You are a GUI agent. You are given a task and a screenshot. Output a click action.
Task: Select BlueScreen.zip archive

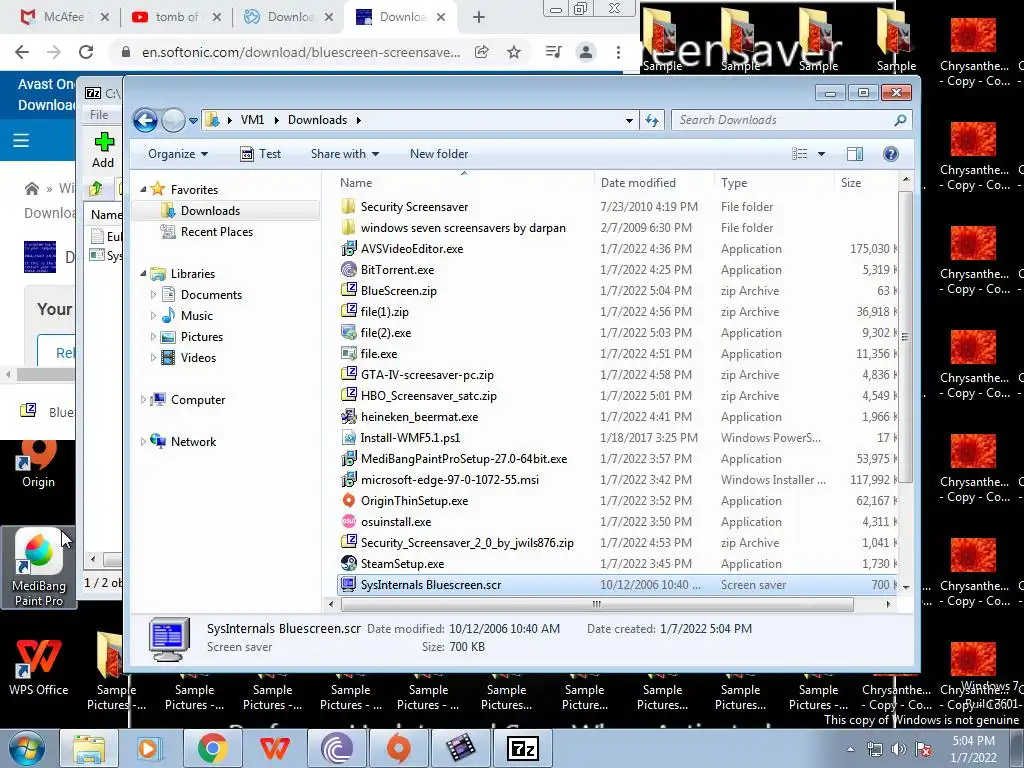[x=398, y=291]
